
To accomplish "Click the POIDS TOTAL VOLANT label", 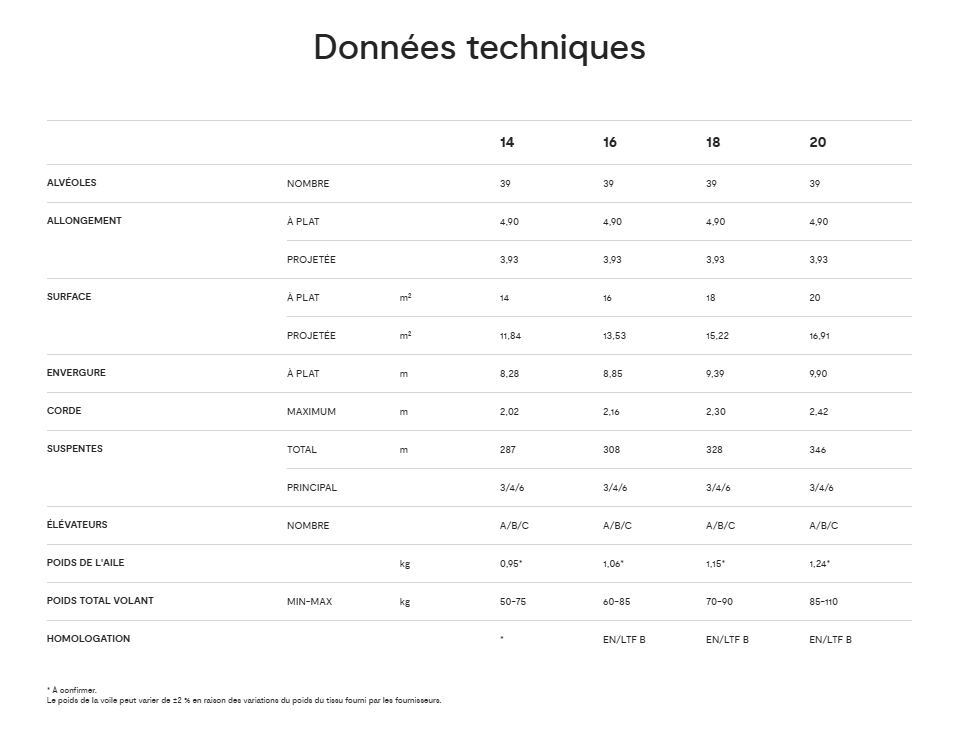I will tap(100, 601).
